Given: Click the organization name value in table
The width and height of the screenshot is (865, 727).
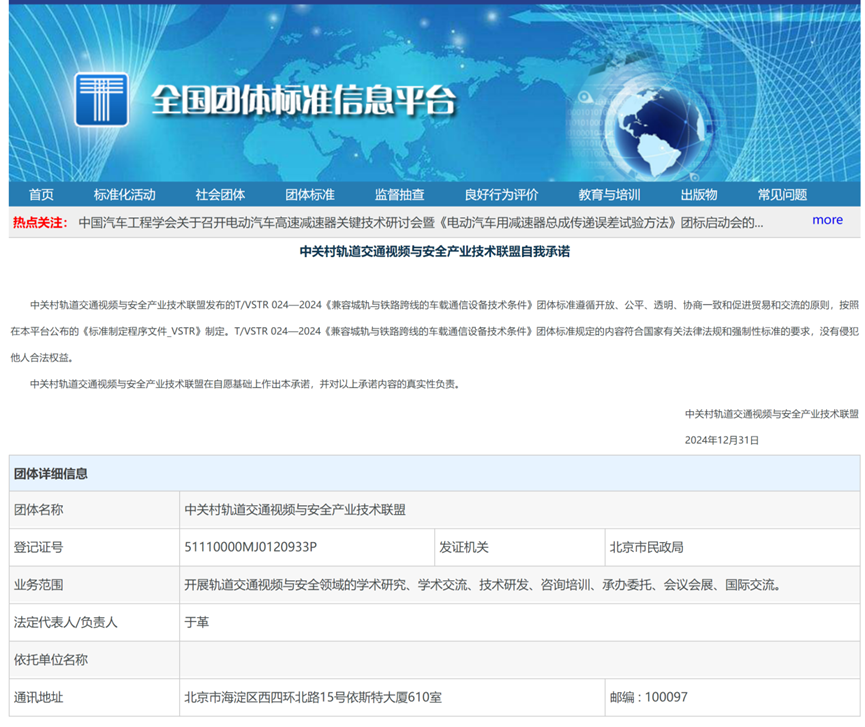Looking at the screenshot, I should [x=295, y=509].
